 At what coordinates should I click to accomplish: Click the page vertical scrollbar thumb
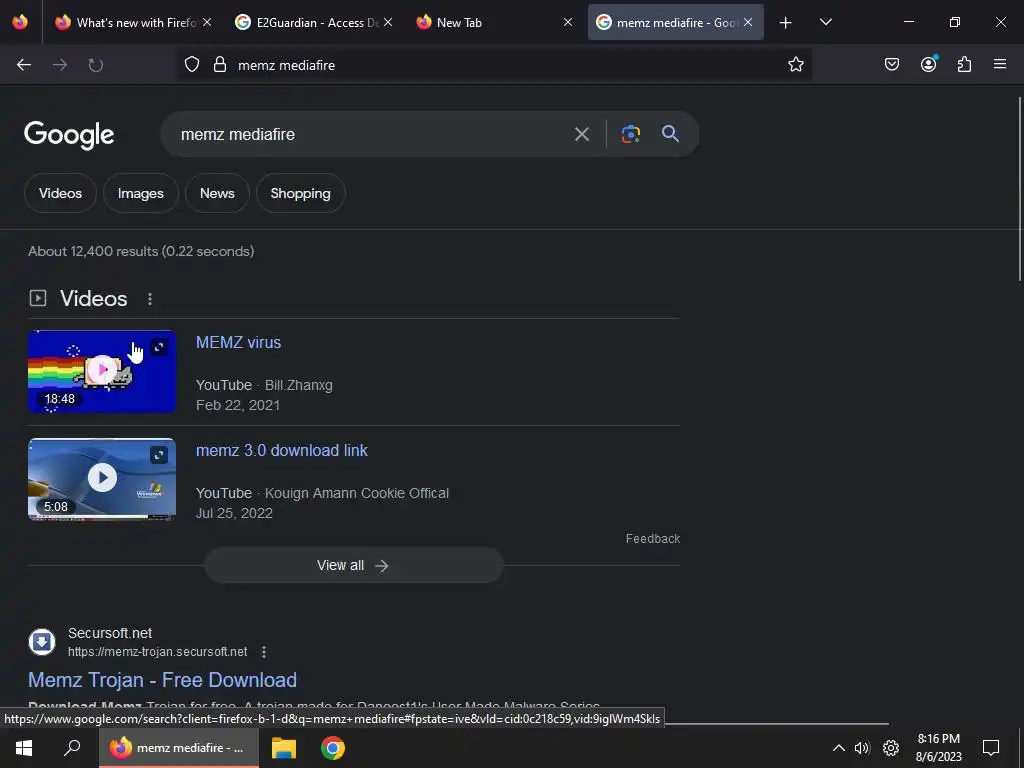point(1020,189)
